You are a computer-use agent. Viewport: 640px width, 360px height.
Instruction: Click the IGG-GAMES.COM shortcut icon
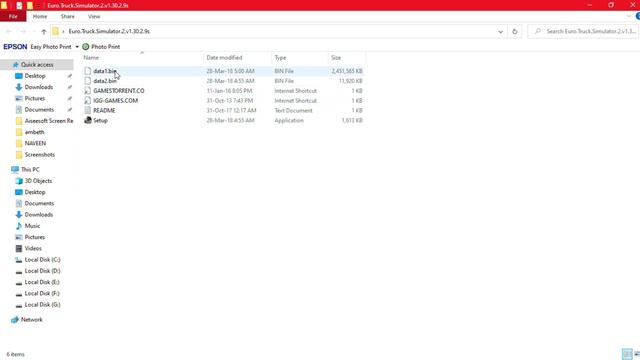point(88,100)
